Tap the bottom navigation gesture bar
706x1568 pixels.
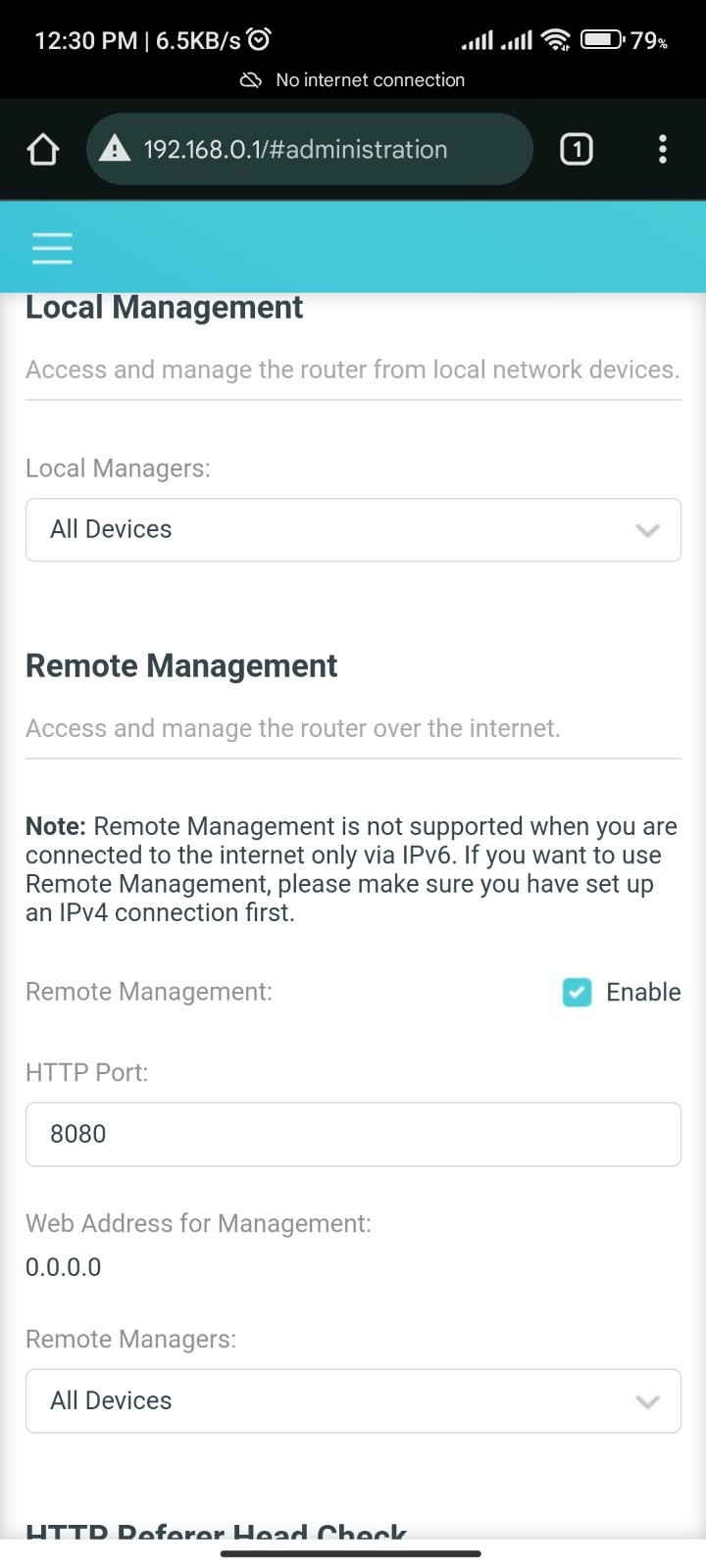click(x=351, y=1553)
